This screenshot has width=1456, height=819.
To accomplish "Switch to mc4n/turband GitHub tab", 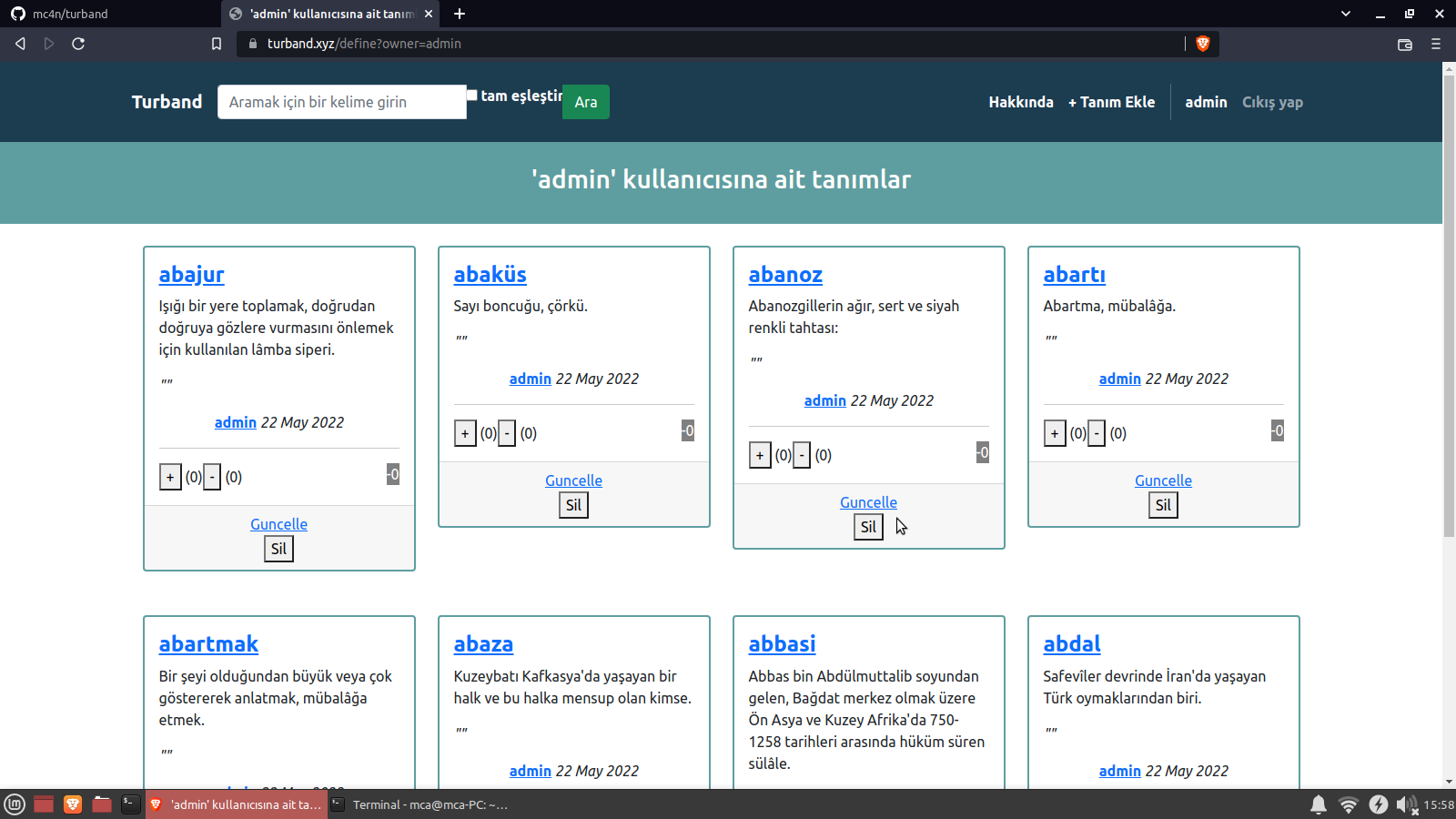I will click(109, 14).
